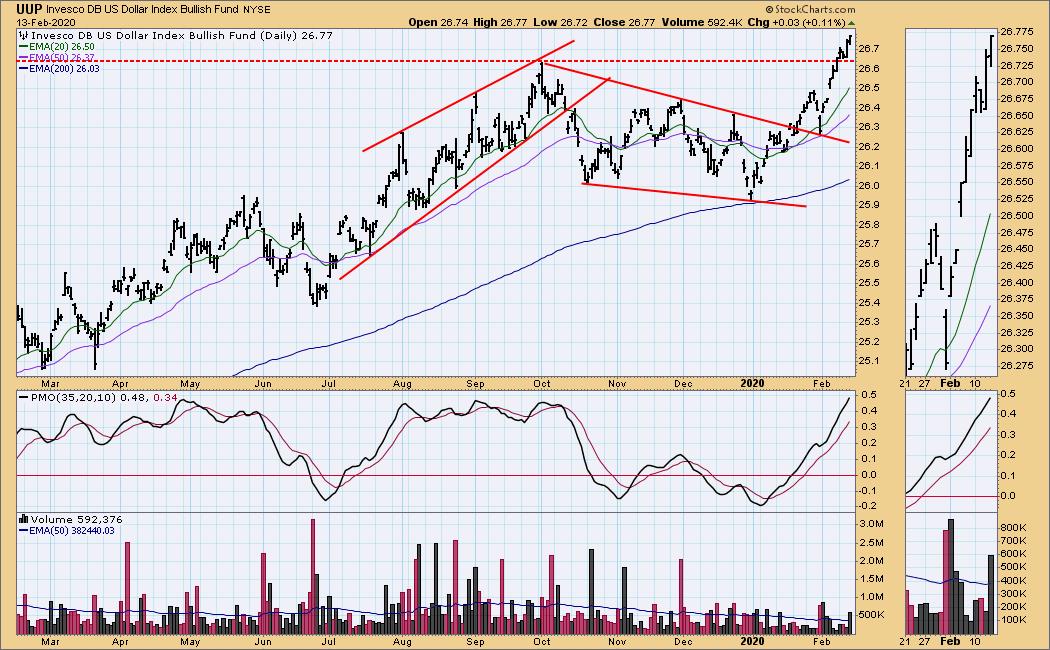Click the 25.6 price axis label
1050x650 pixels.
869,263
